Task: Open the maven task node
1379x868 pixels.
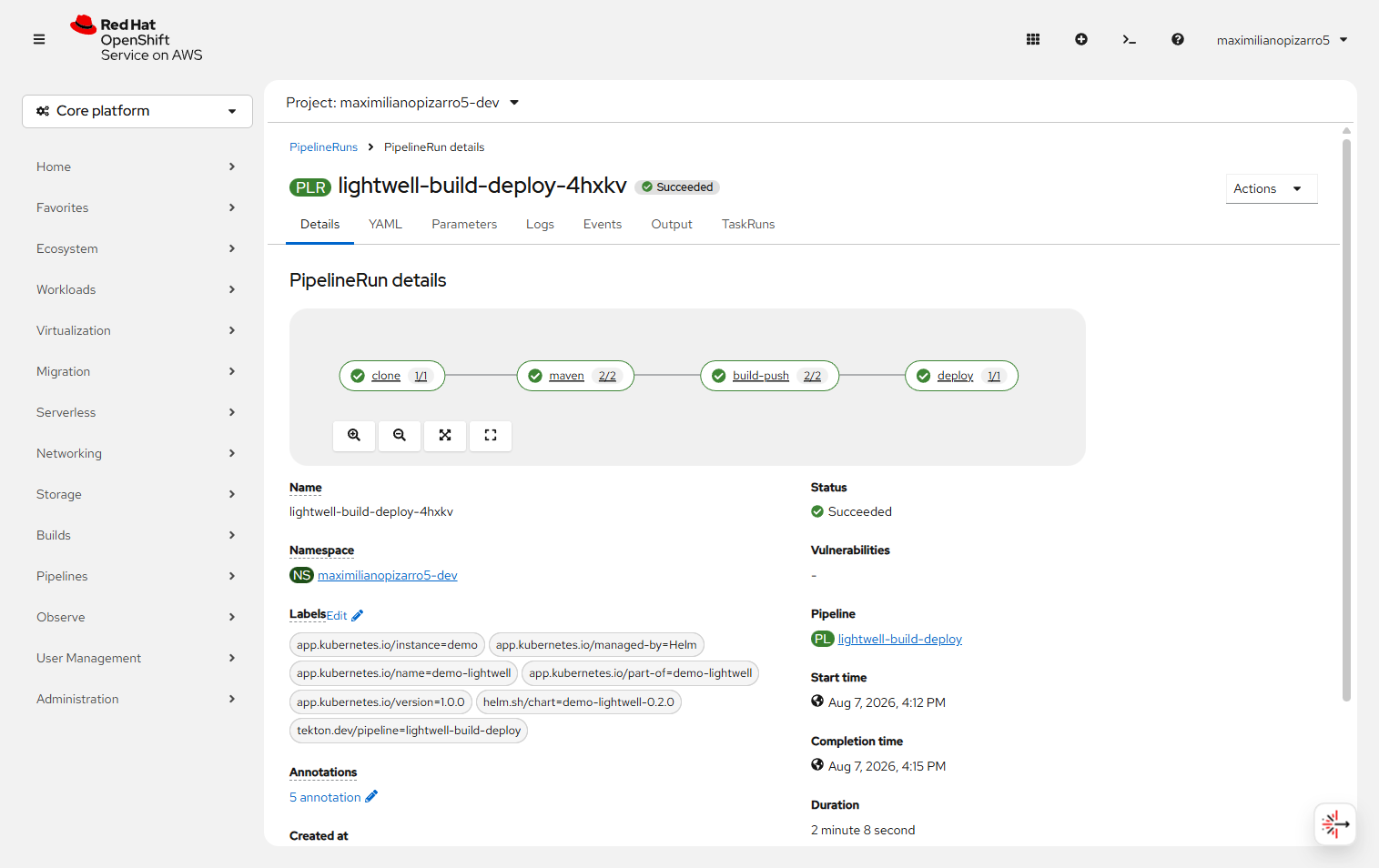Action: [x=575, y=376]
